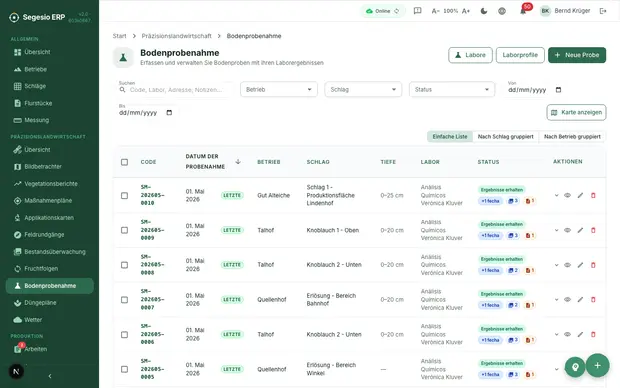Check the row SM-202605-0006 checkbox
Viewport: 620px width, 388px height.
tap(125, 335)
